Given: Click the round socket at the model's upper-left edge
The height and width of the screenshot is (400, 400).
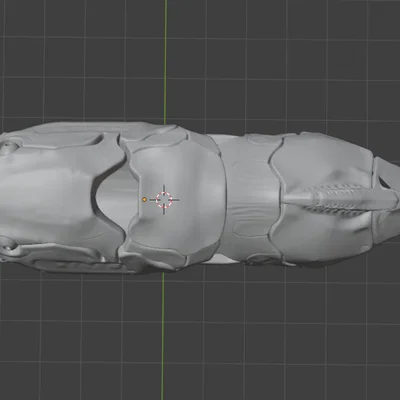Looking at the screenshot, I should 9,147.
